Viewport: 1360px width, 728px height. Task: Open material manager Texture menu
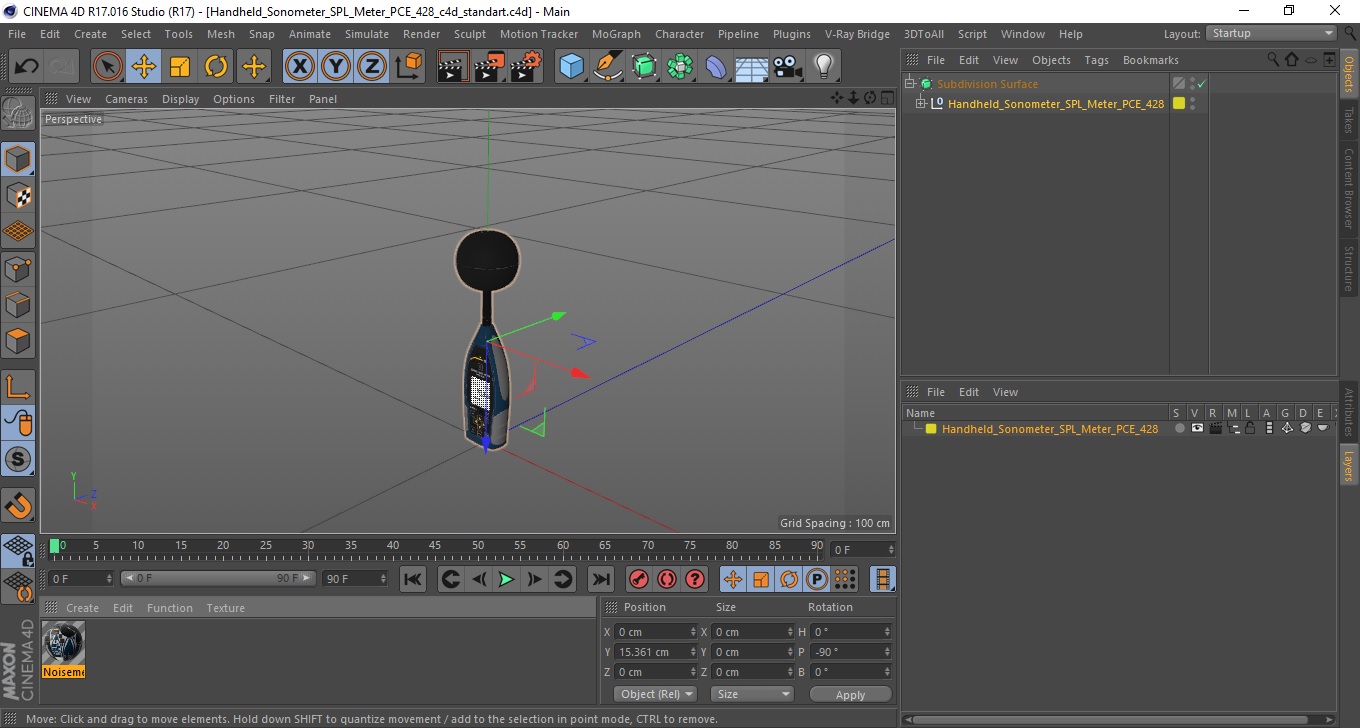coord(225,608)
